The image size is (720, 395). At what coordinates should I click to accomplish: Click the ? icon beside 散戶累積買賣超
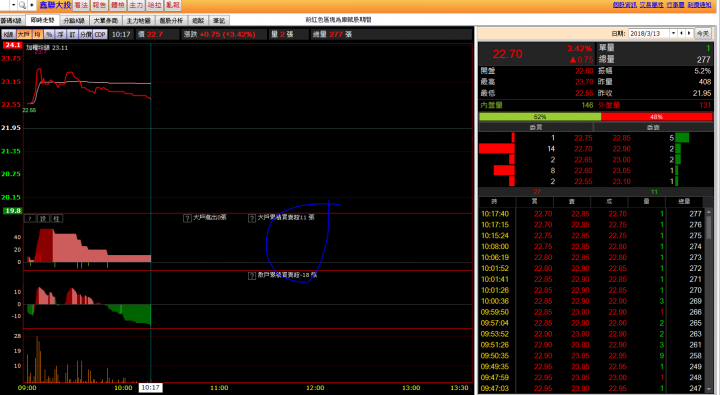click(x=252, y=276)
